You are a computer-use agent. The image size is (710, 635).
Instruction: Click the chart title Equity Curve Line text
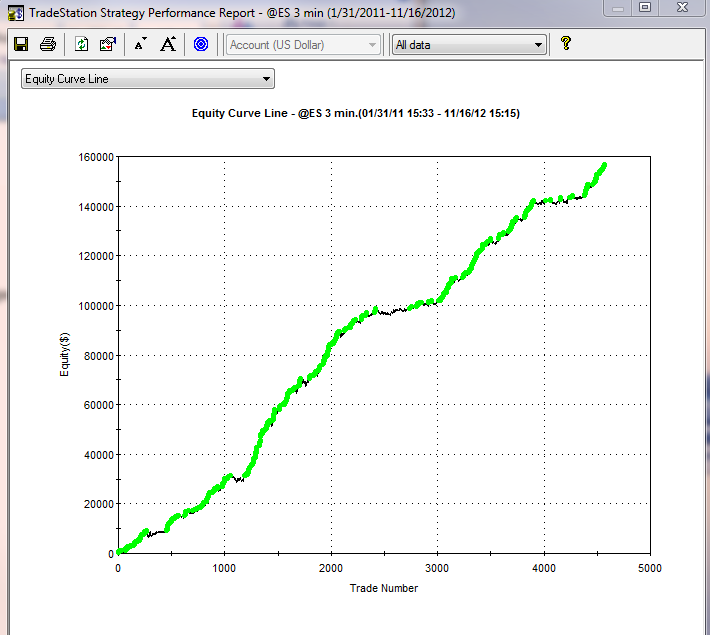[x=355, y=114]
